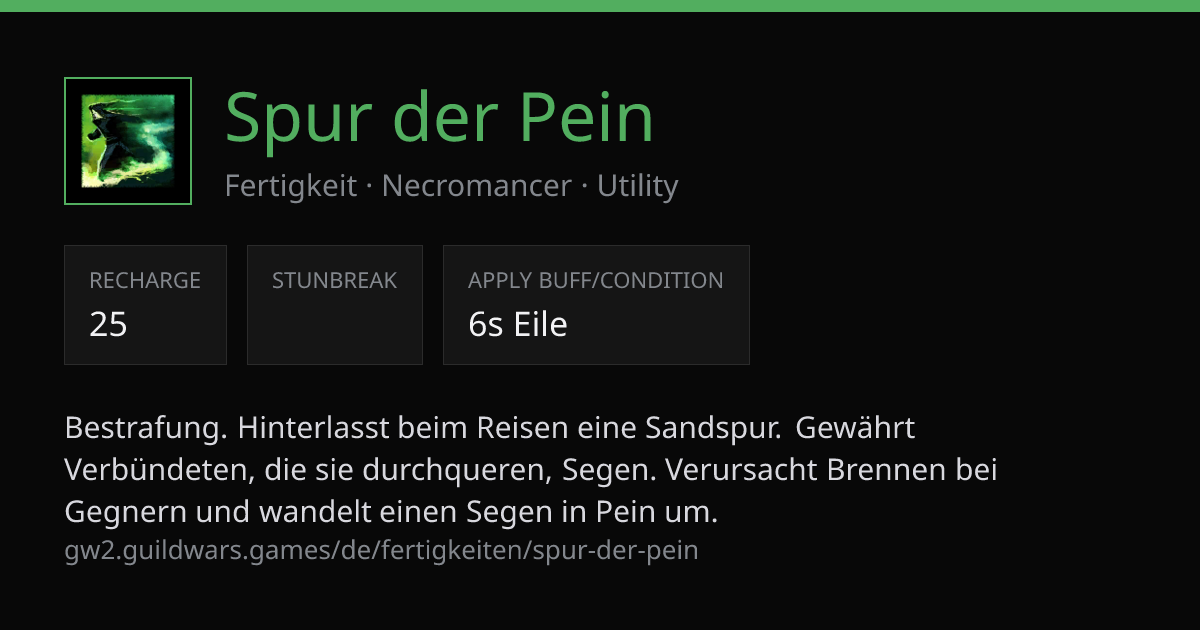Image resolution: width=1200 pixels, height=630 pixels.
Task: Select the green Spur der Pein title
Action: coord(440,118)
